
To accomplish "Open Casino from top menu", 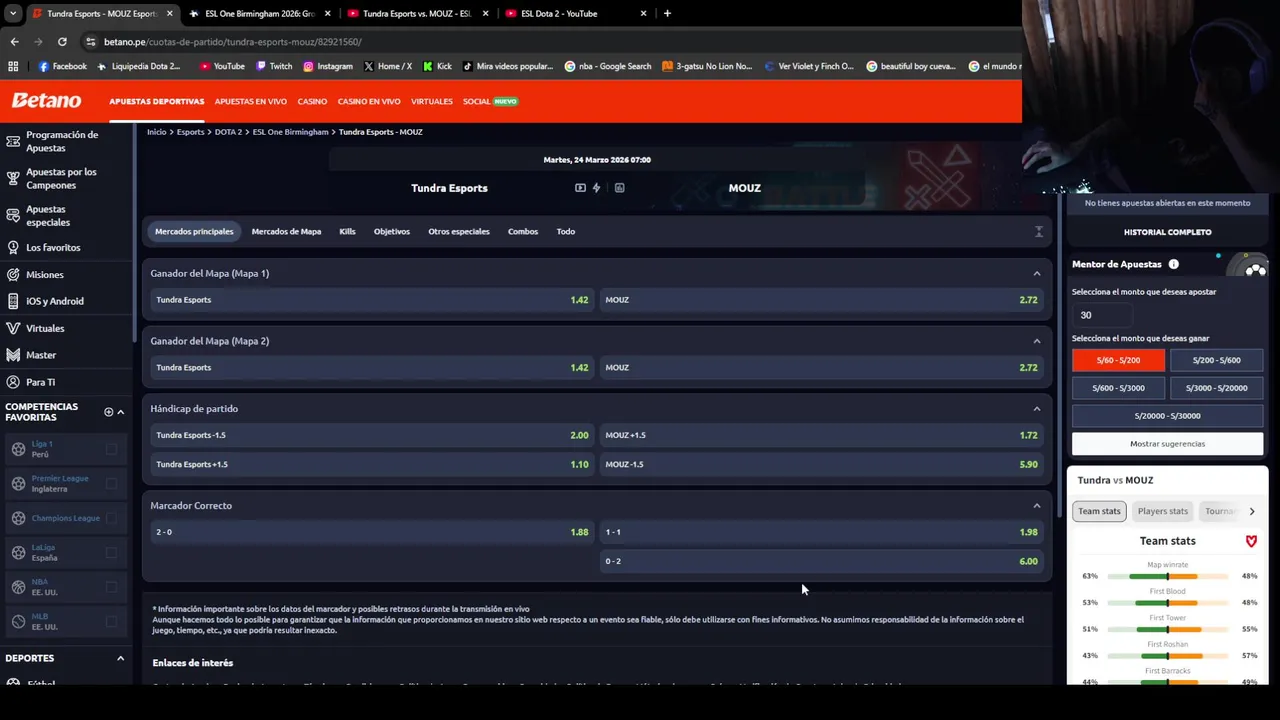I will click(x=312, y=101).
